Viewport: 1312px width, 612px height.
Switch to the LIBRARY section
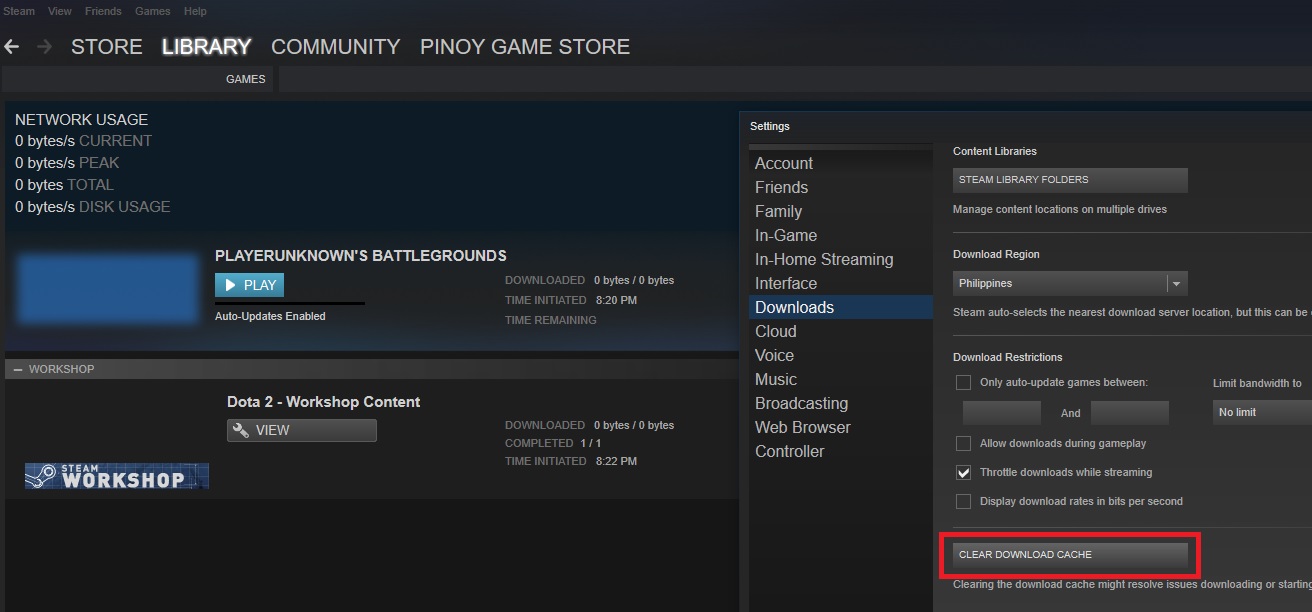[206, 47]
